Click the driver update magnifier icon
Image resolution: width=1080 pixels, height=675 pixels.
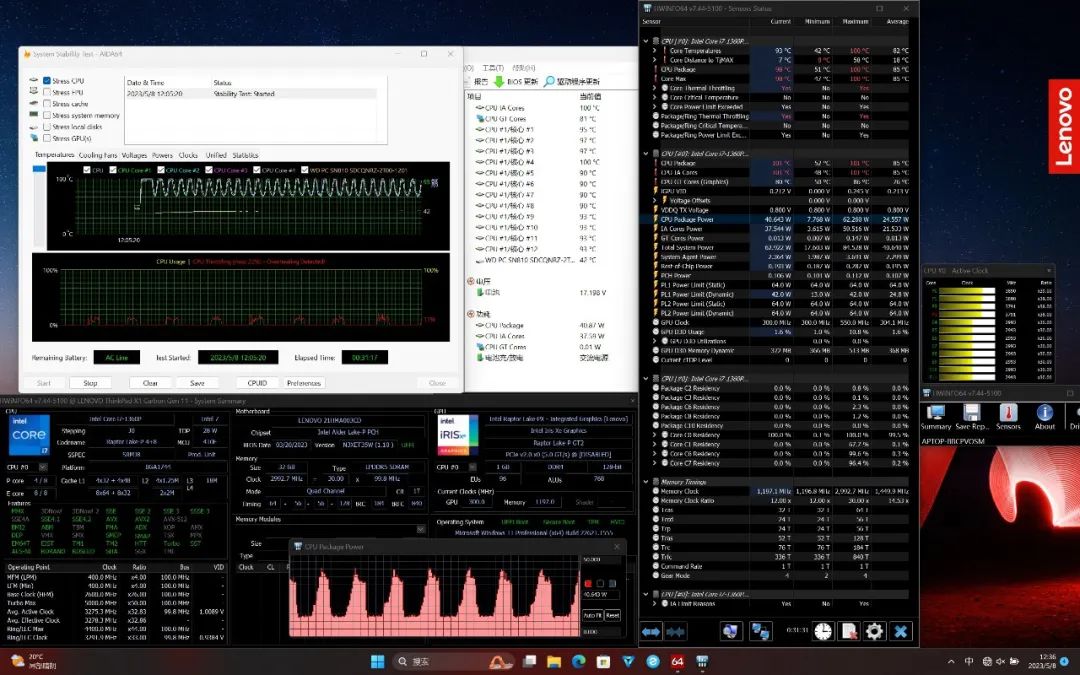click(549, 81)
